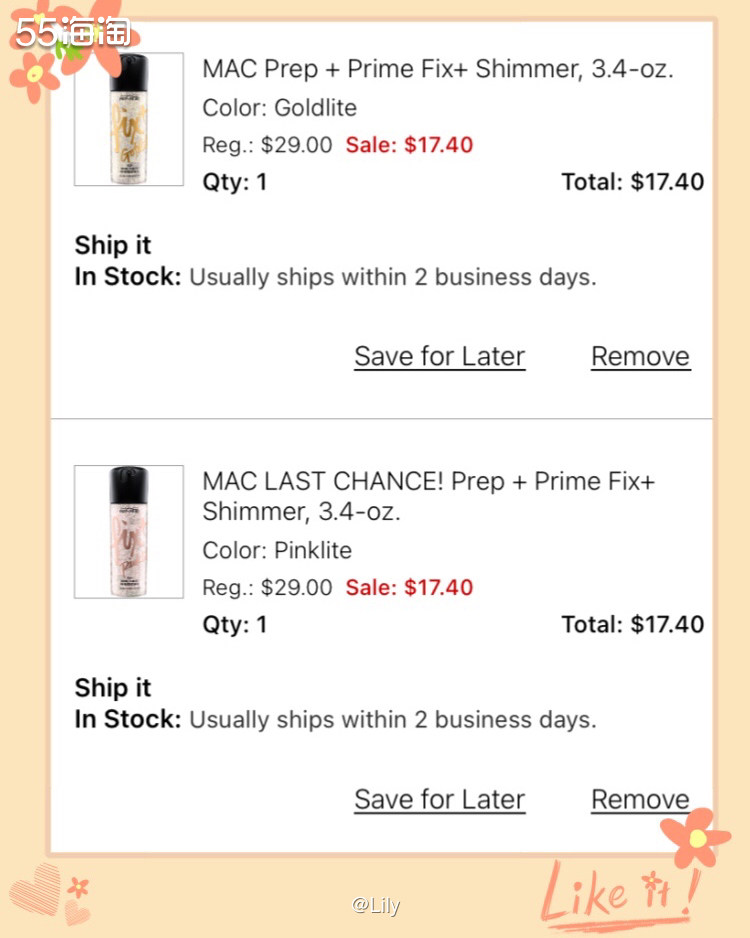The image size is (750, 938).
Task: Click Color: Goldlite label
Action: 279,108
